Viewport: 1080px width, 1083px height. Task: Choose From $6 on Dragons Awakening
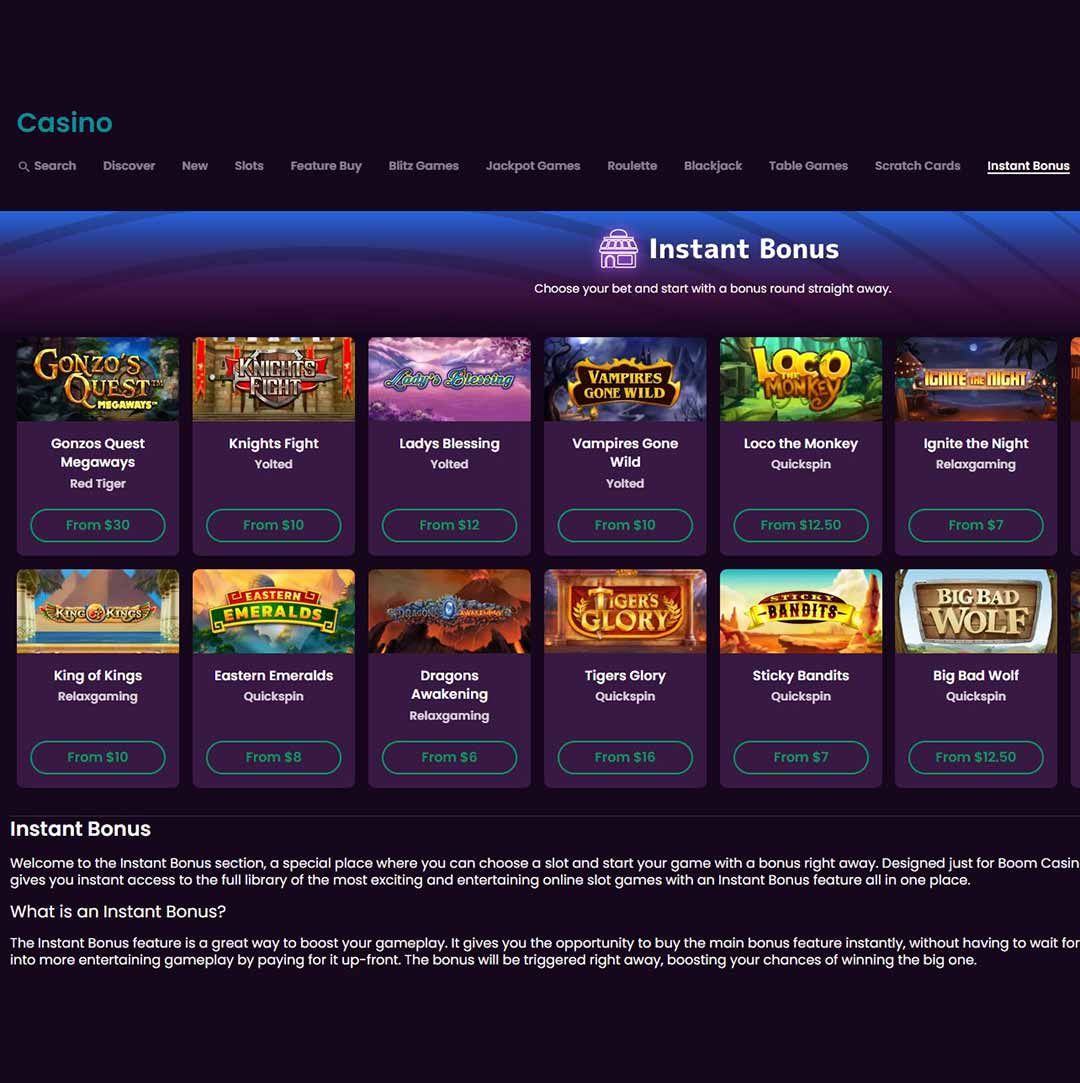449,757
